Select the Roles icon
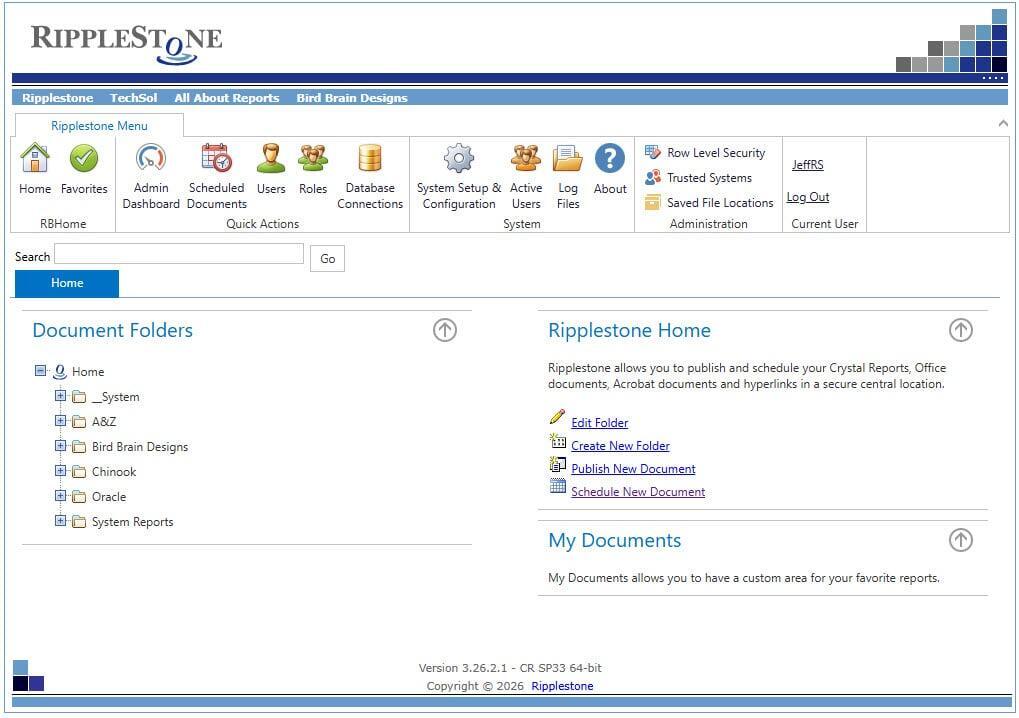Image resolution: width=1019 pixels, height=718 pixels. 313,159
